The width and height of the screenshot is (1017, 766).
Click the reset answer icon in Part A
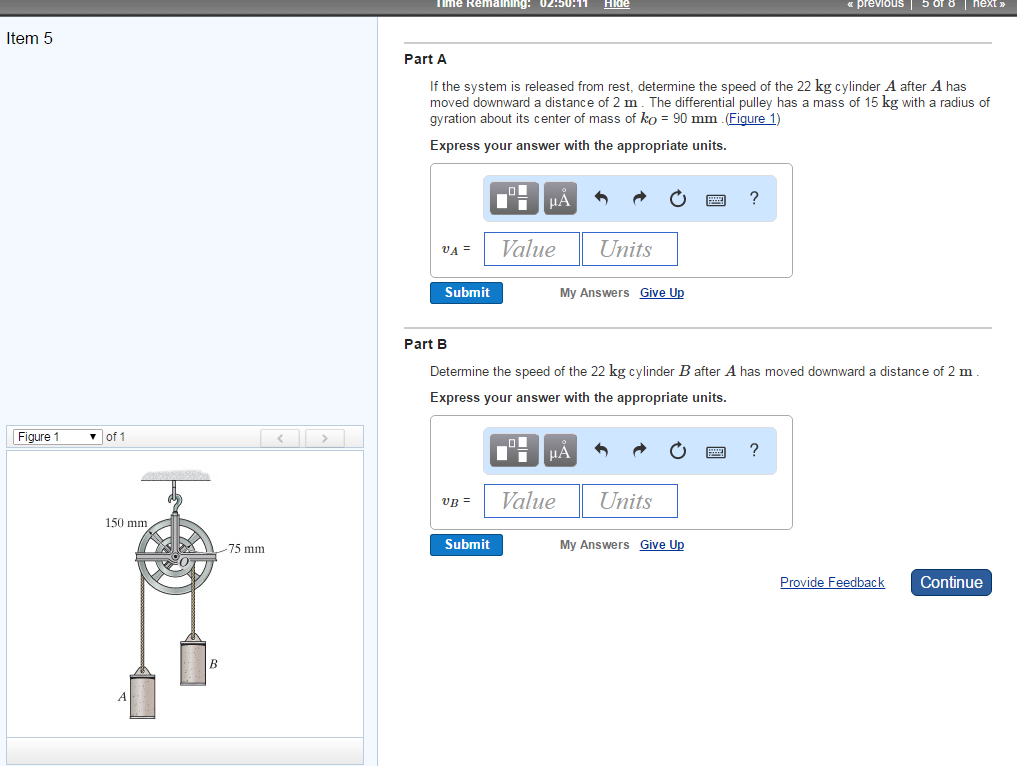pos(677,199)
